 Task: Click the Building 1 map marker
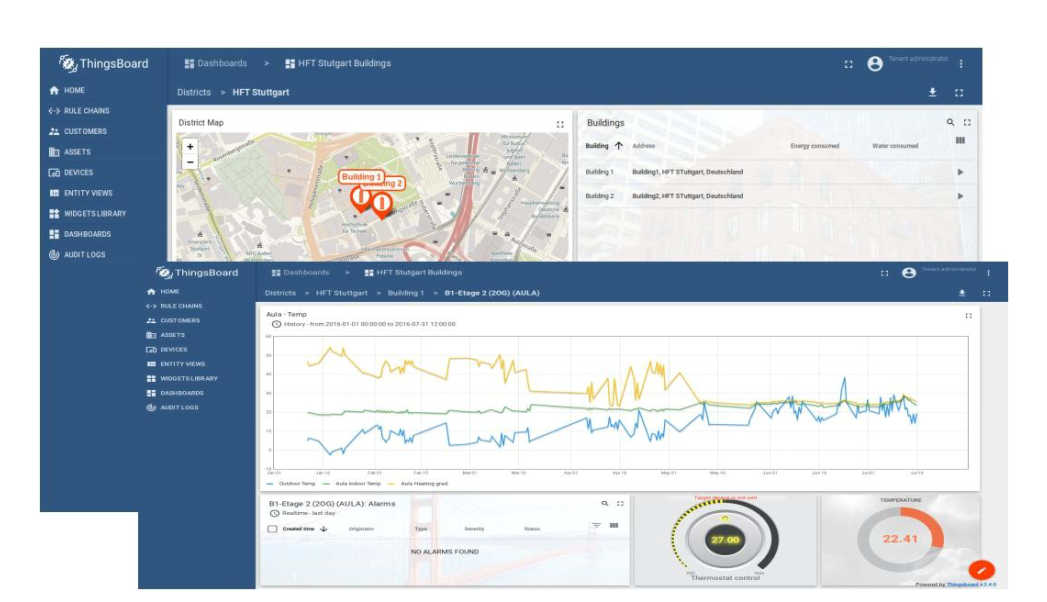(361, 198)
